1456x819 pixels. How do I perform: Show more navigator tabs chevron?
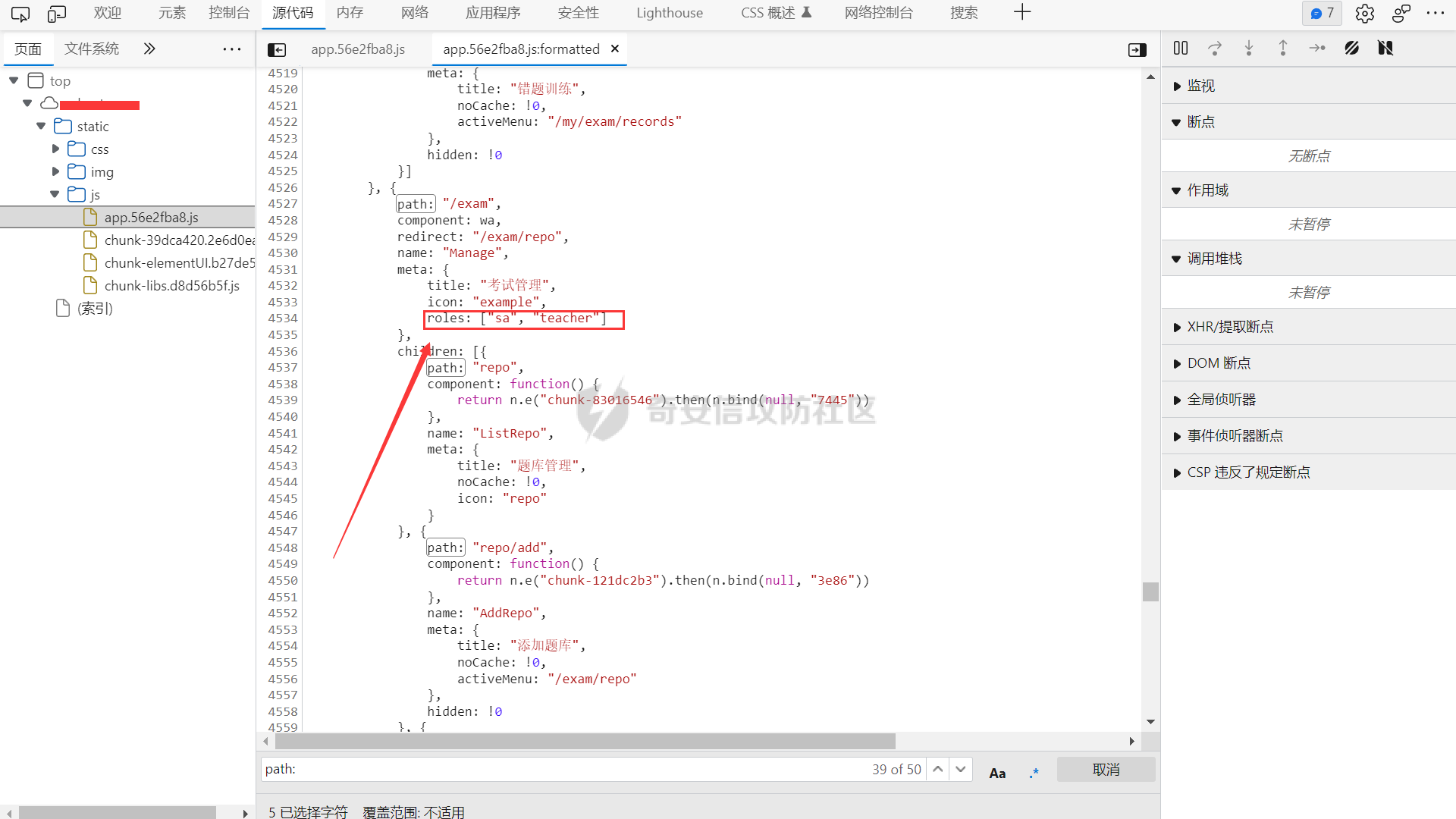(x=149, y=49)
